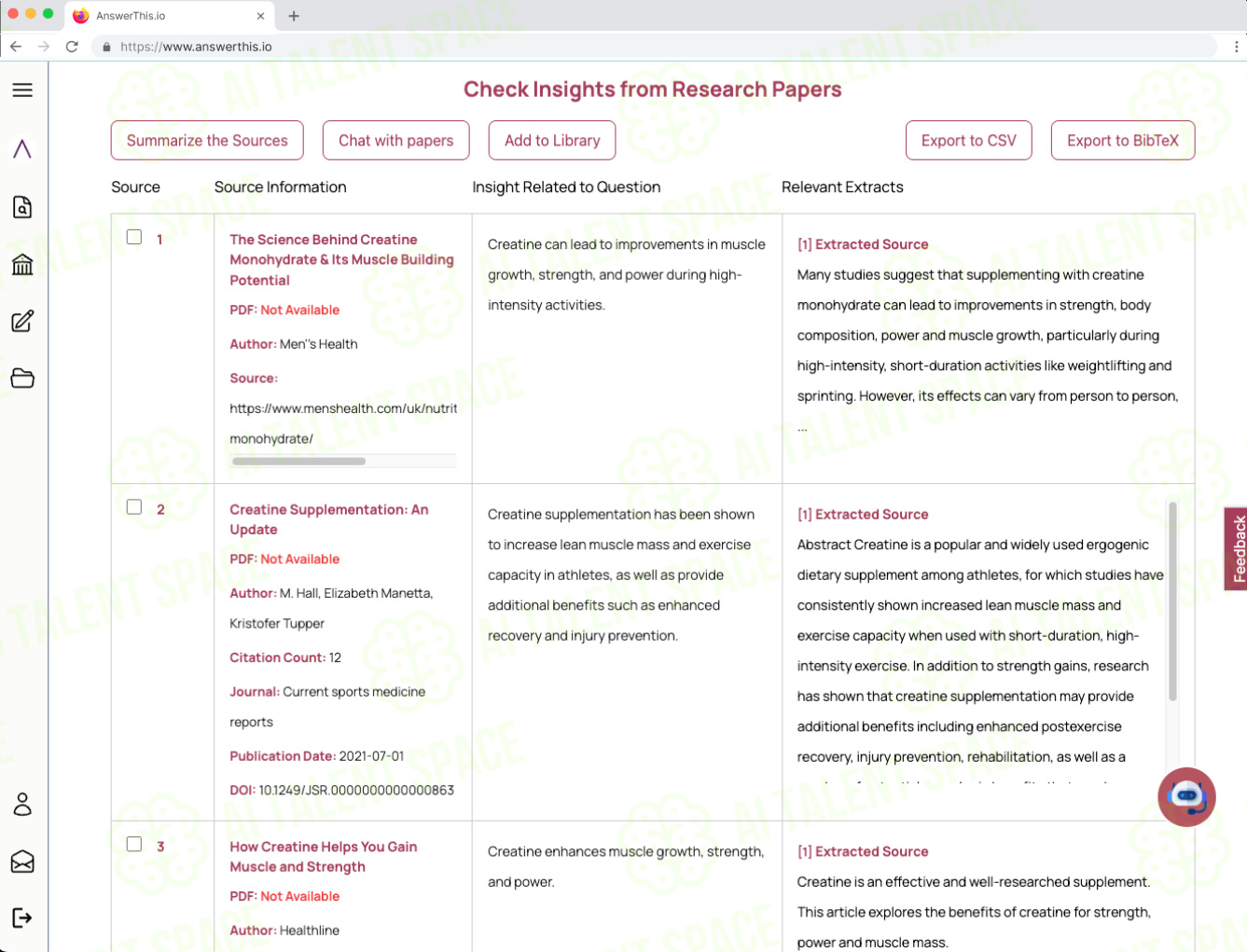Click the 'Relevant Extracts' column header
1247x952 pixels.
[842, 186]
